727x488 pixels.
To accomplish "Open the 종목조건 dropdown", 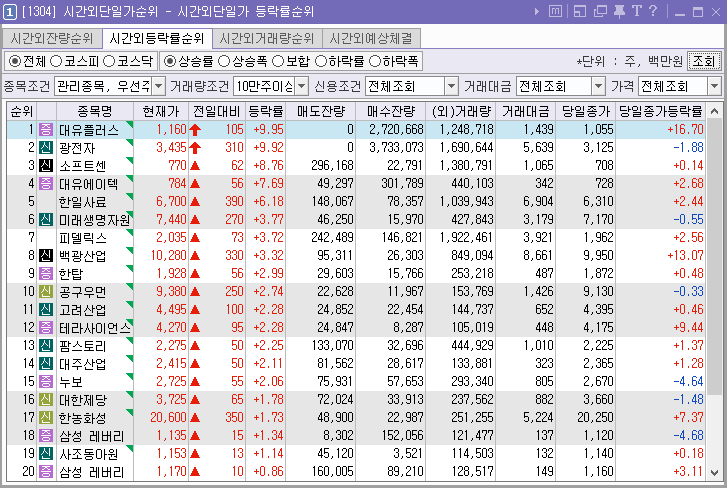I will 159,86.
